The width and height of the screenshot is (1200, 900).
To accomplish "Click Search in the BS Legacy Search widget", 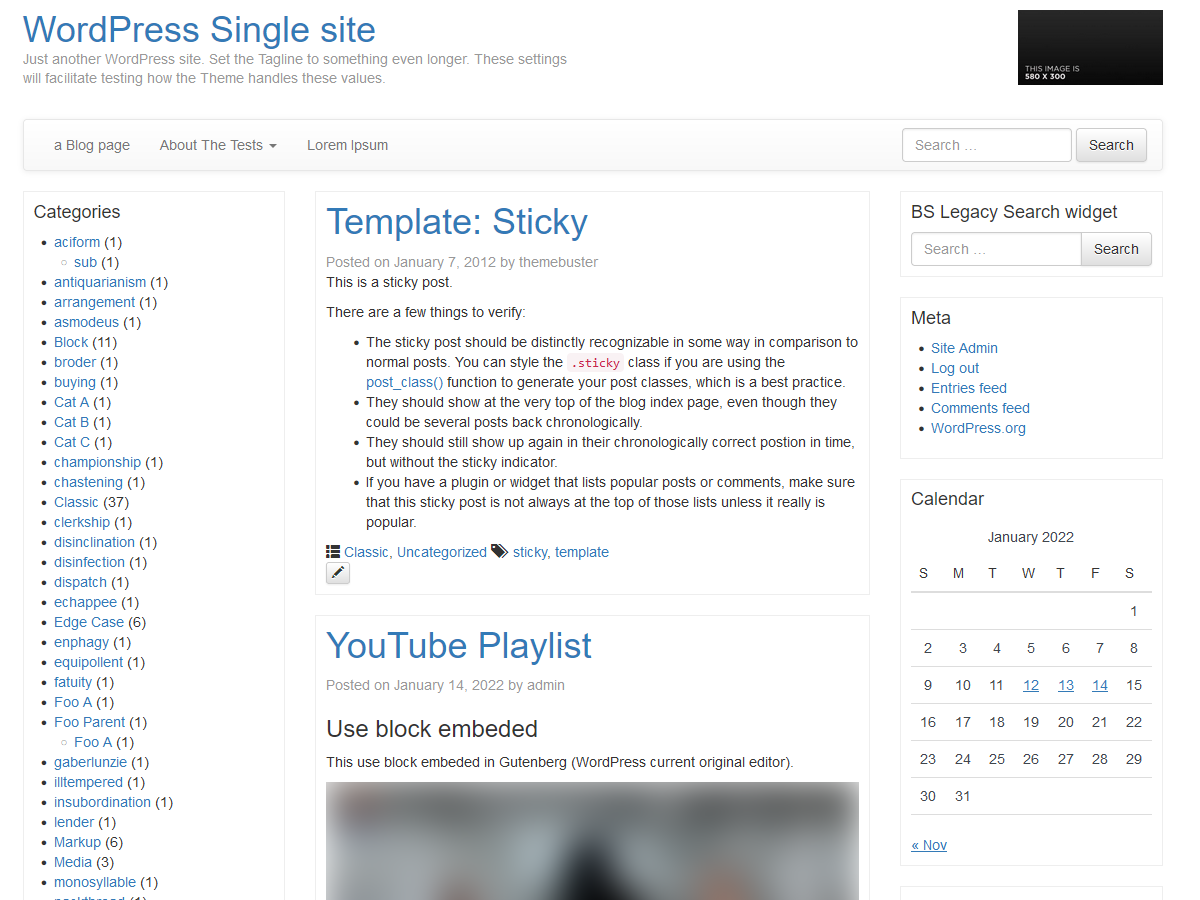I will tap(1116, 248).
